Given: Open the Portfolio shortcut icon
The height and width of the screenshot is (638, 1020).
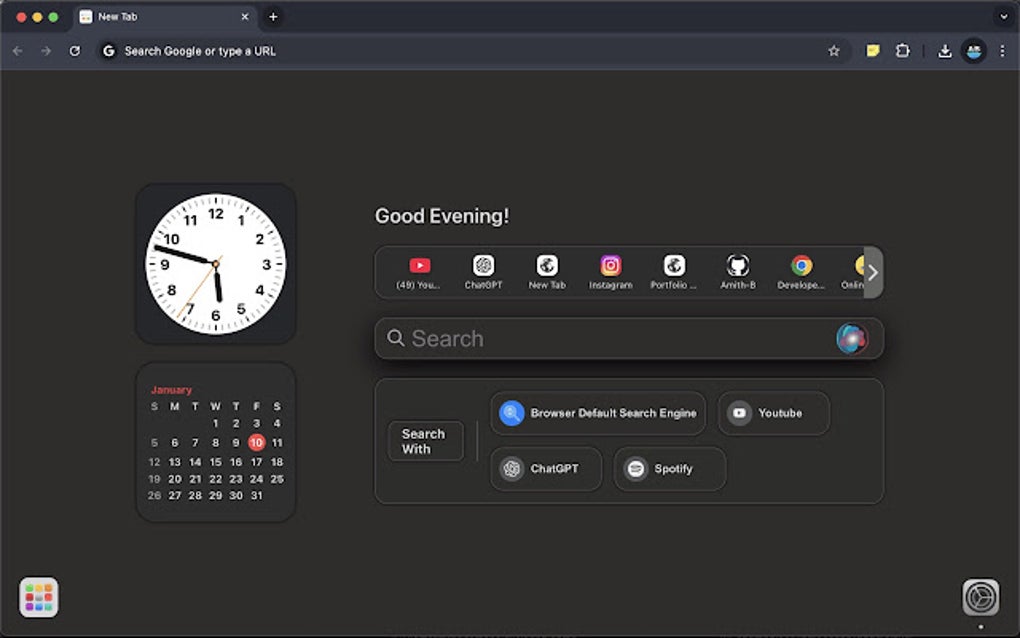Looking at the screenshot, I should coord(673,265).
